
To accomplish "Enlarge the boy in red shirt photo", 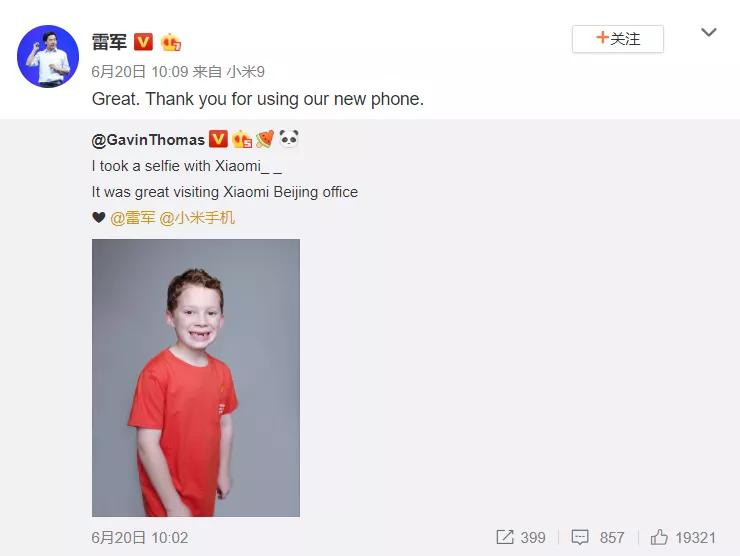I will pos(196,378).
